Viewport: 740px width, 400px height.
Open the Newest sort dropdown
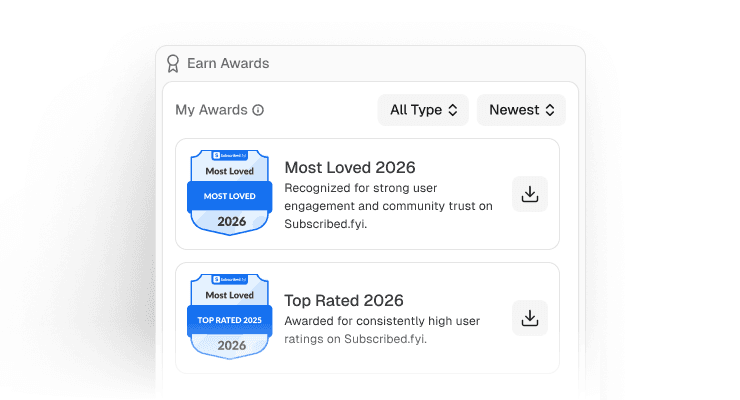click(521, 110)
